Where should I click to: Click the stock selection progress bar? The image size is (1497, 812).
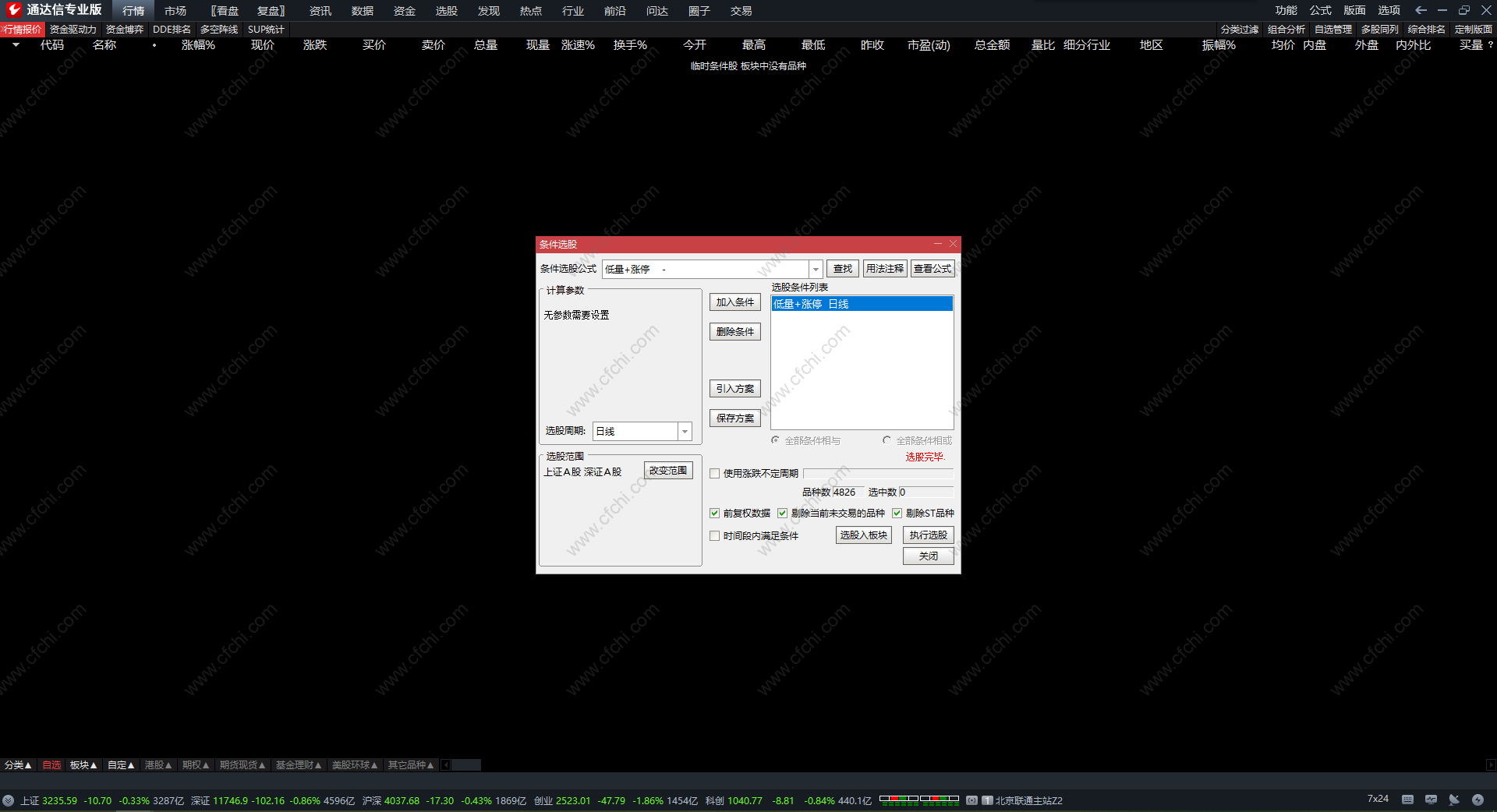pos(878,473)
